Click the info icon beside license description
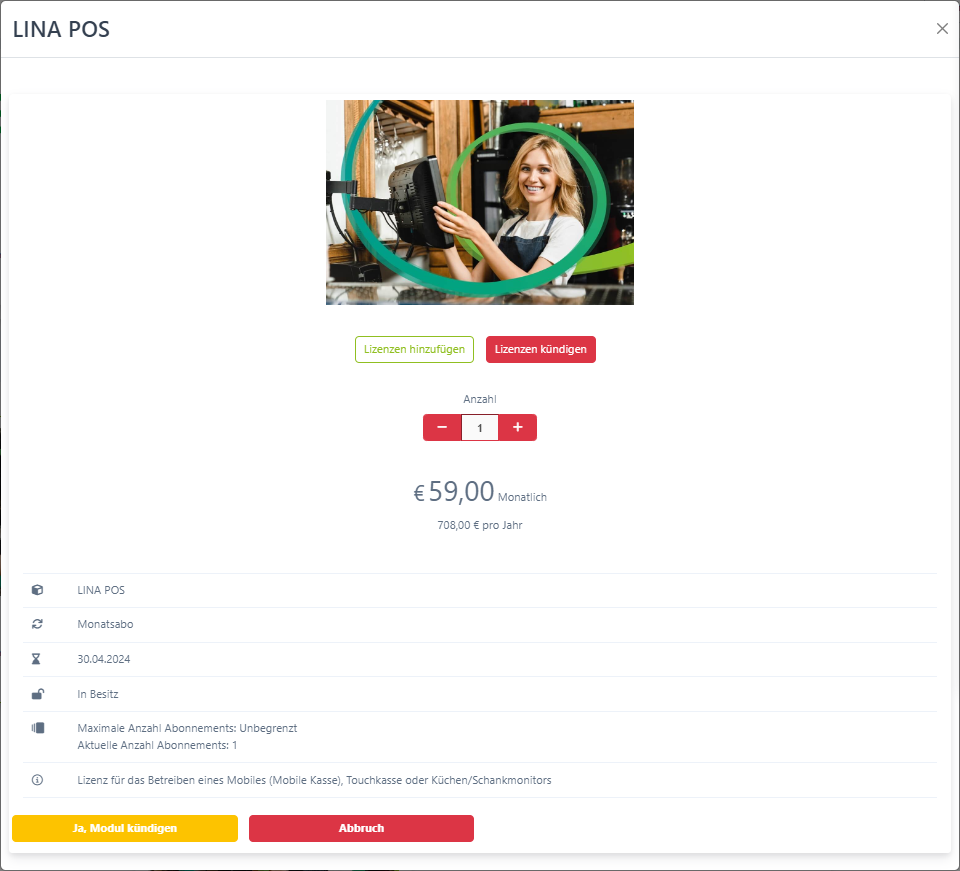The image size is (960, 871). tap(37, 780)
